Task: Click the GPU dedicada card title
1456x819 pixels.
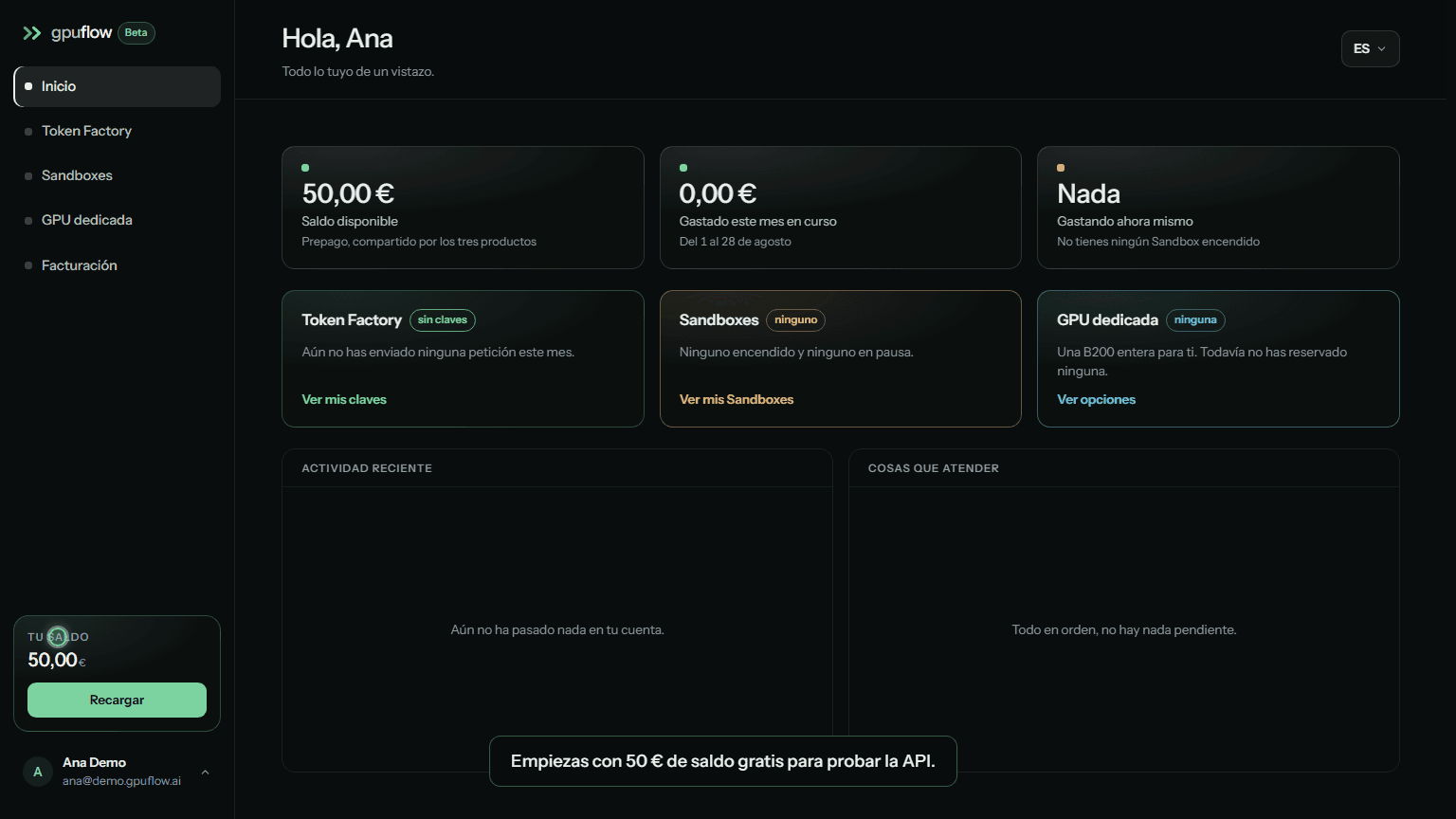Action: [x=1107, y=319]
